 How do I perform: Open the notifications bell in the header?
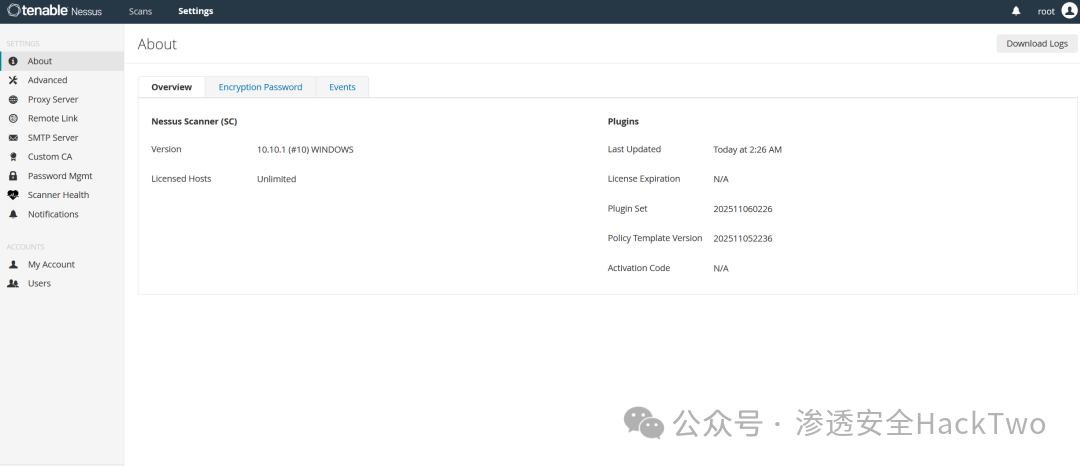point(1016,11)
